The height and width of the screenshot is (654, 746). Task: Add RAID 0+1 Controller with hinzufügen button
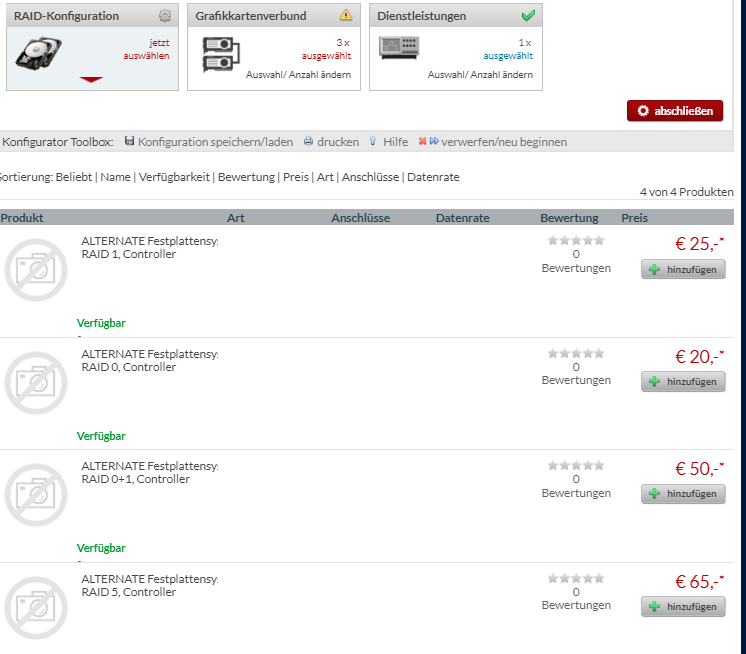[x=683, y=494]
